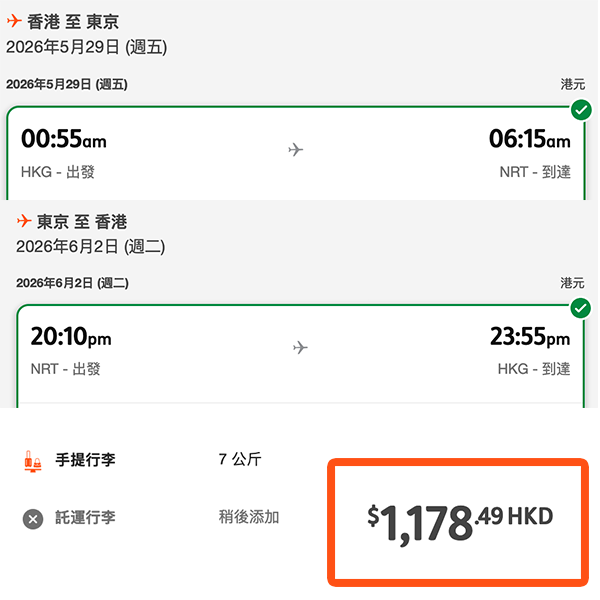The image size is (600, 600).
Task: Click the orange plane icon beside 東京 至 香港
Action: click(x=24, y=221)
